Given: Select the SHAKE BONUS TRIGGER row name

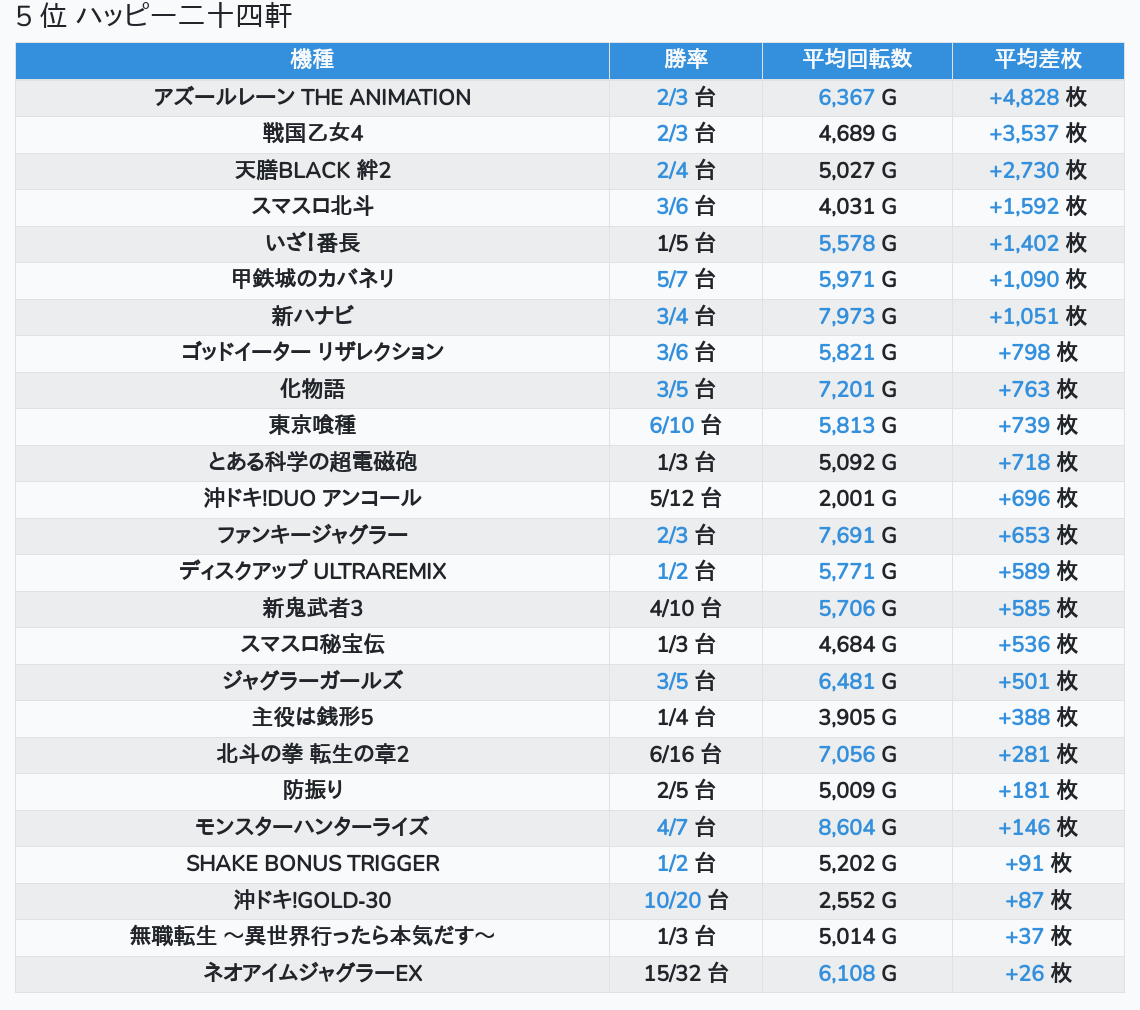Looking at the screenshot, I should coord(312,864).
